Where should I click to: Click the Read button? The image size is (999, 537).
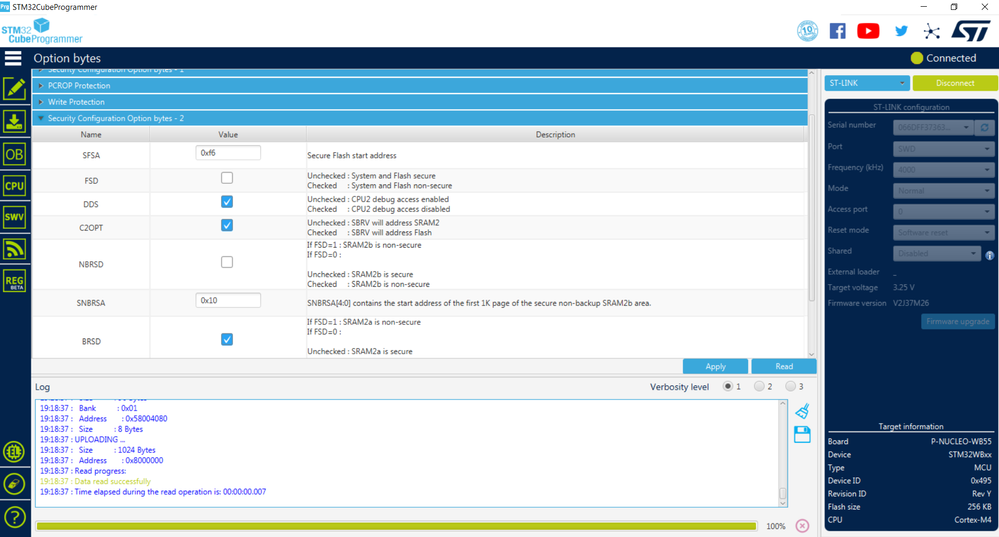(784, 366)
